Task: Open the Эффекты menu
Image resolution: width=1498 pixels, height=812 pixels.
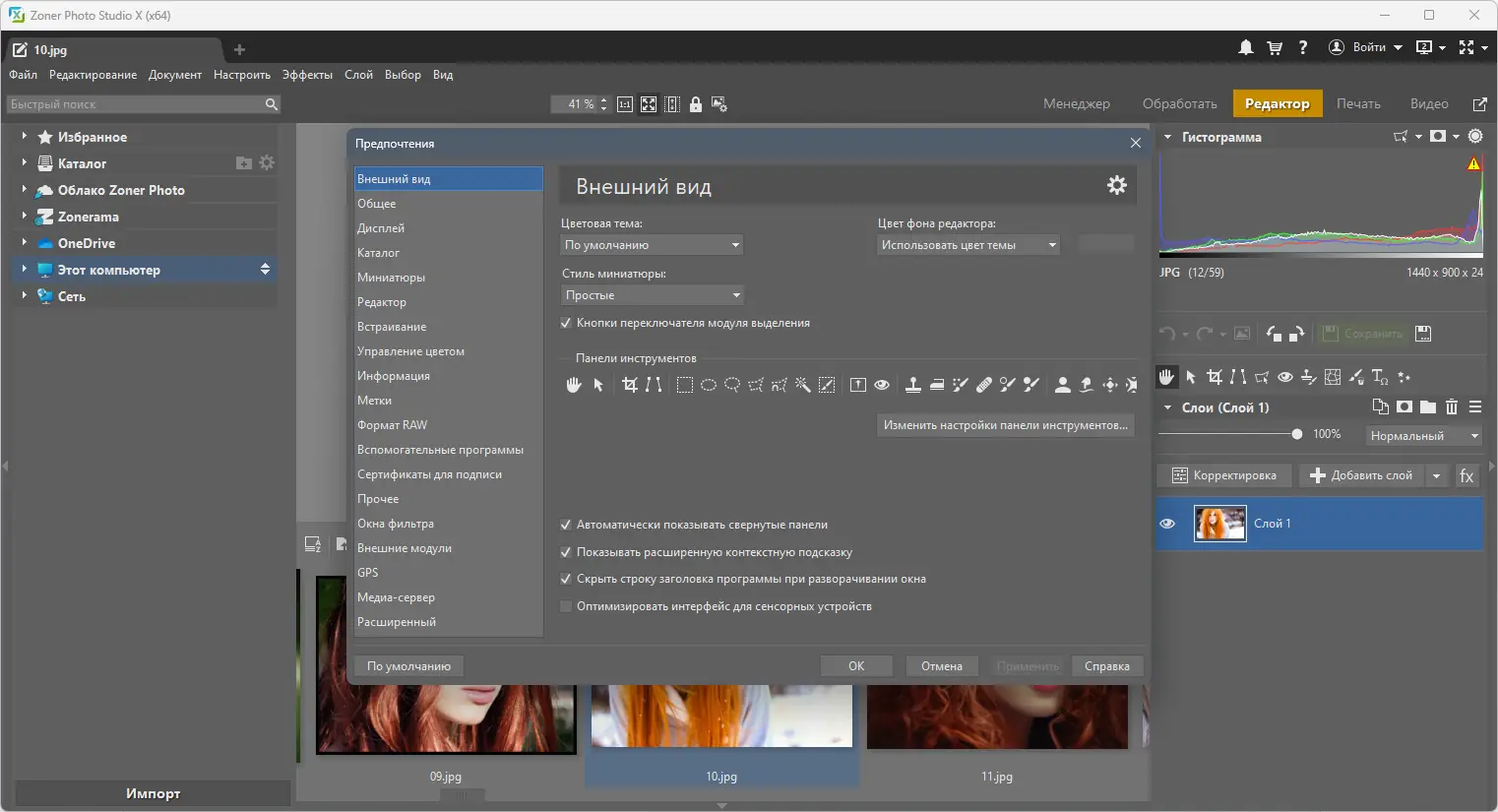Action: [x=307, y=75]
